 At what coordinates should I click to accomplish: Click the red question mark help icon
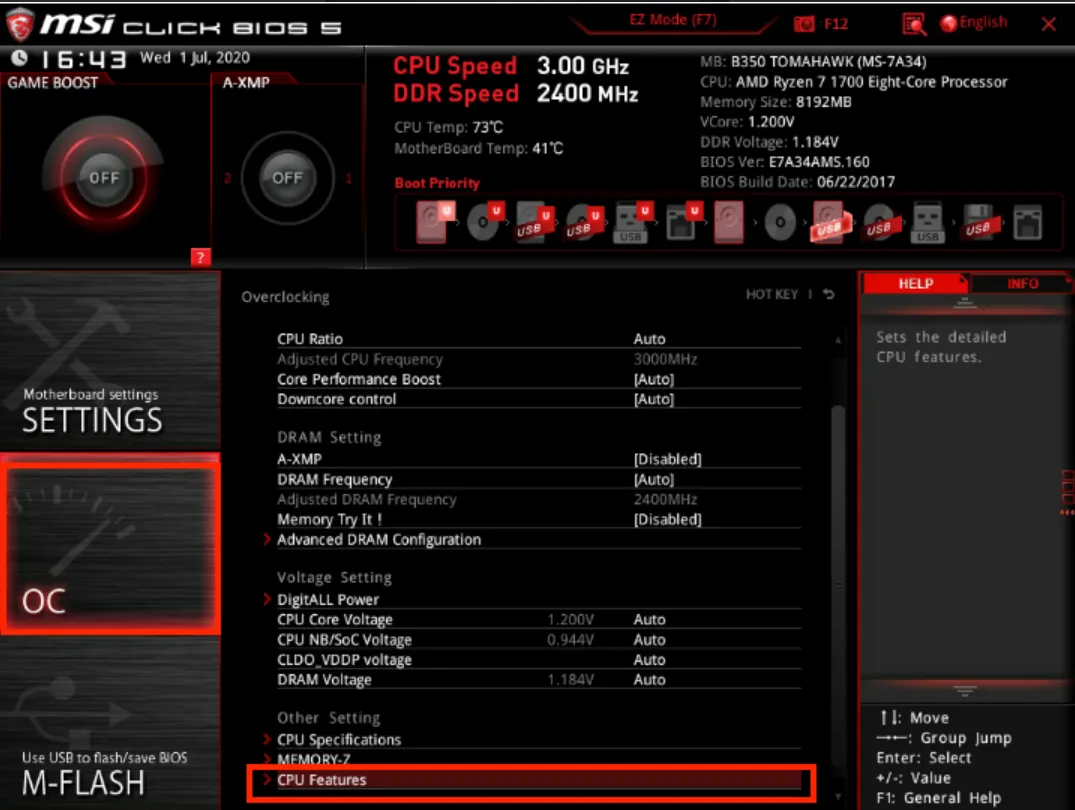click(x=200, y=257)
